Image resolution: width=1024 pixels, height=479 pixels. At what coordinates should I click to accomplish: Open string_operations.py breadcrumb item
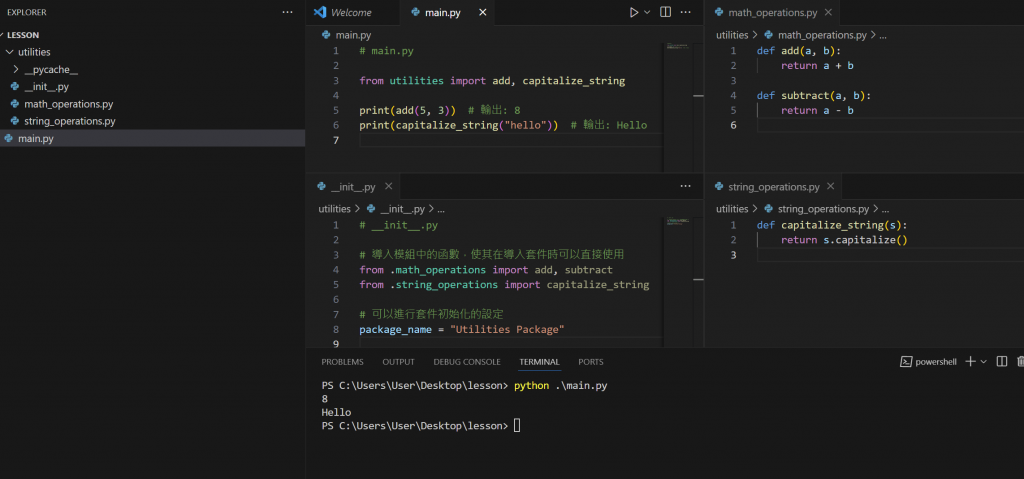click(824, 209)
